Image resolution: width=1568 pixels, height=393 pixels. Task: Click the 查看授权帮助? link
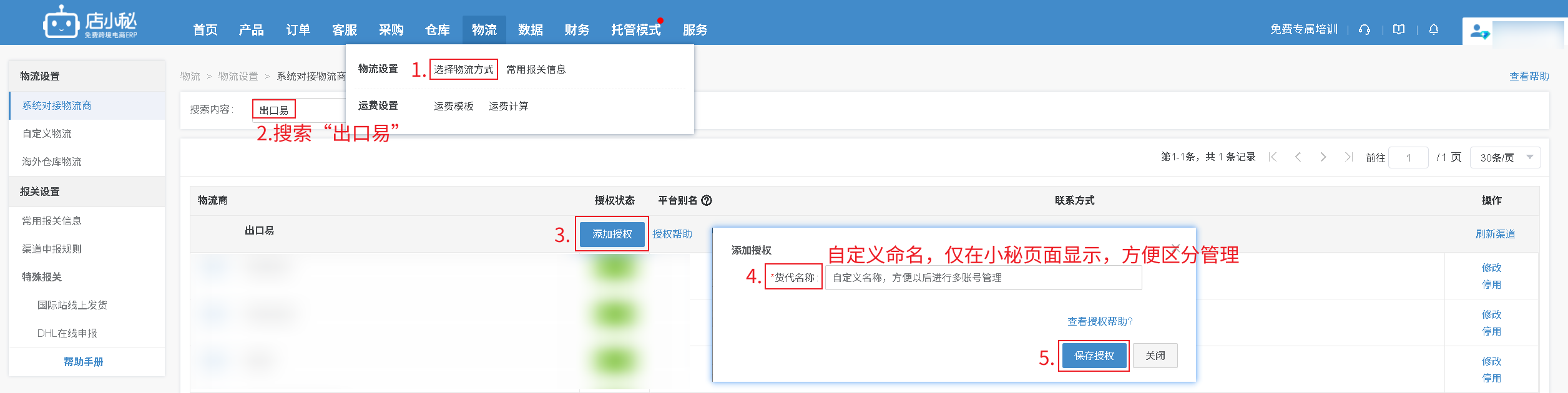tap(1100, 321)
